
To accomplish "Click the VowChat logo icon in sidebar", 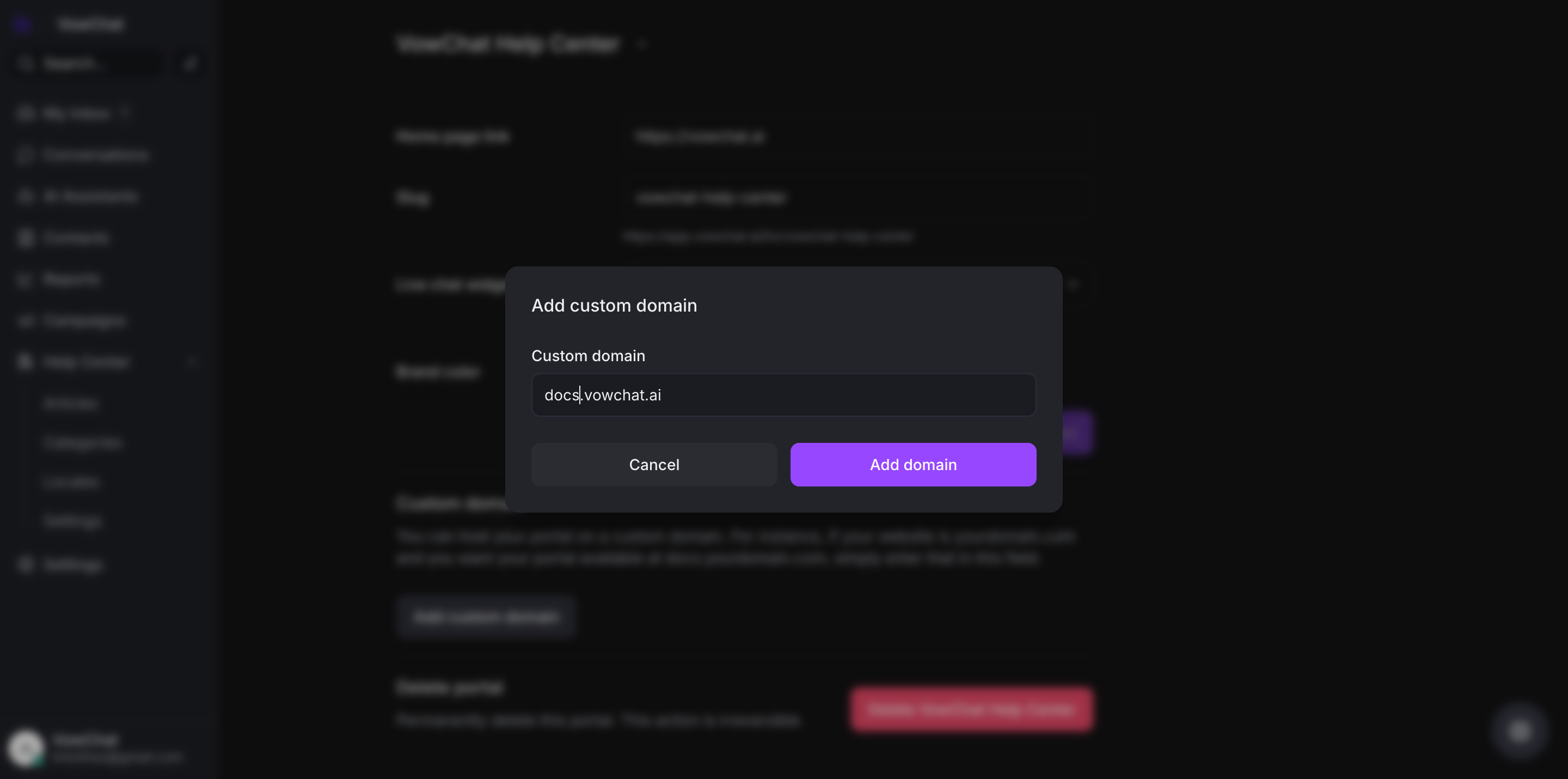I will pos(22,25).
